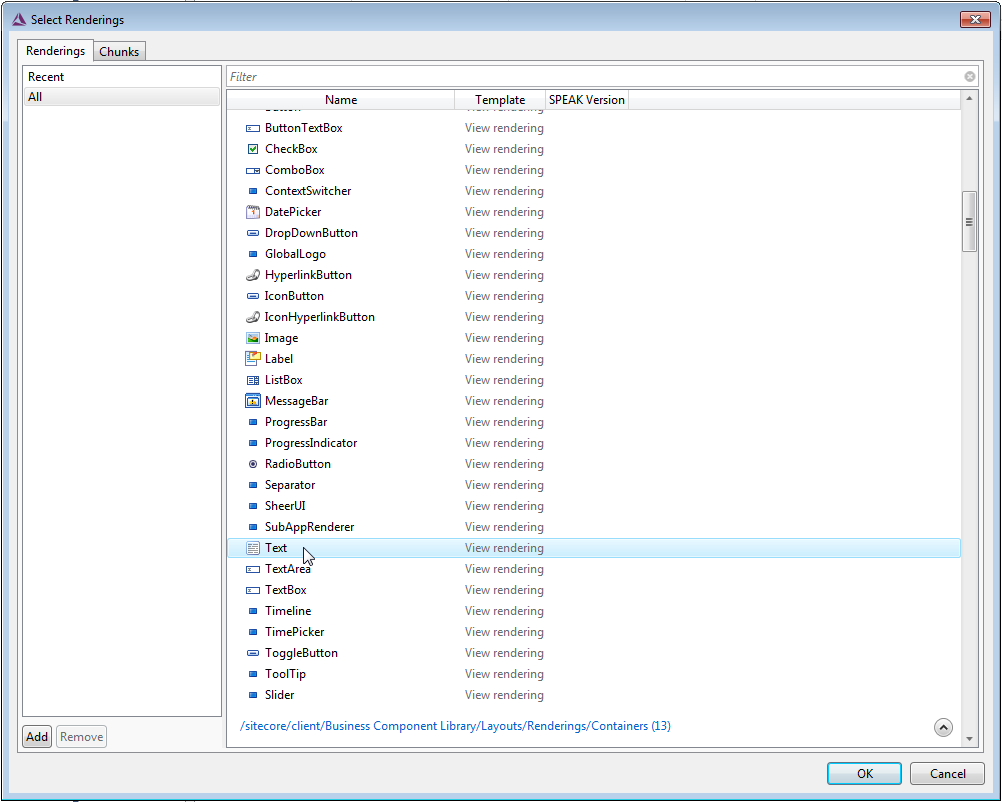This screenshot has width=1002, height=802.
Task: Click the MessageBar rendering icon
Action: (x=253, y=400)
